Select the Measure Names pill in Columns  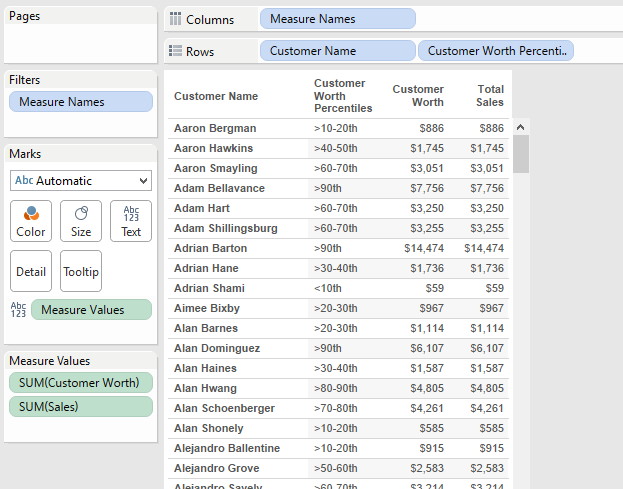coord(337,19)
